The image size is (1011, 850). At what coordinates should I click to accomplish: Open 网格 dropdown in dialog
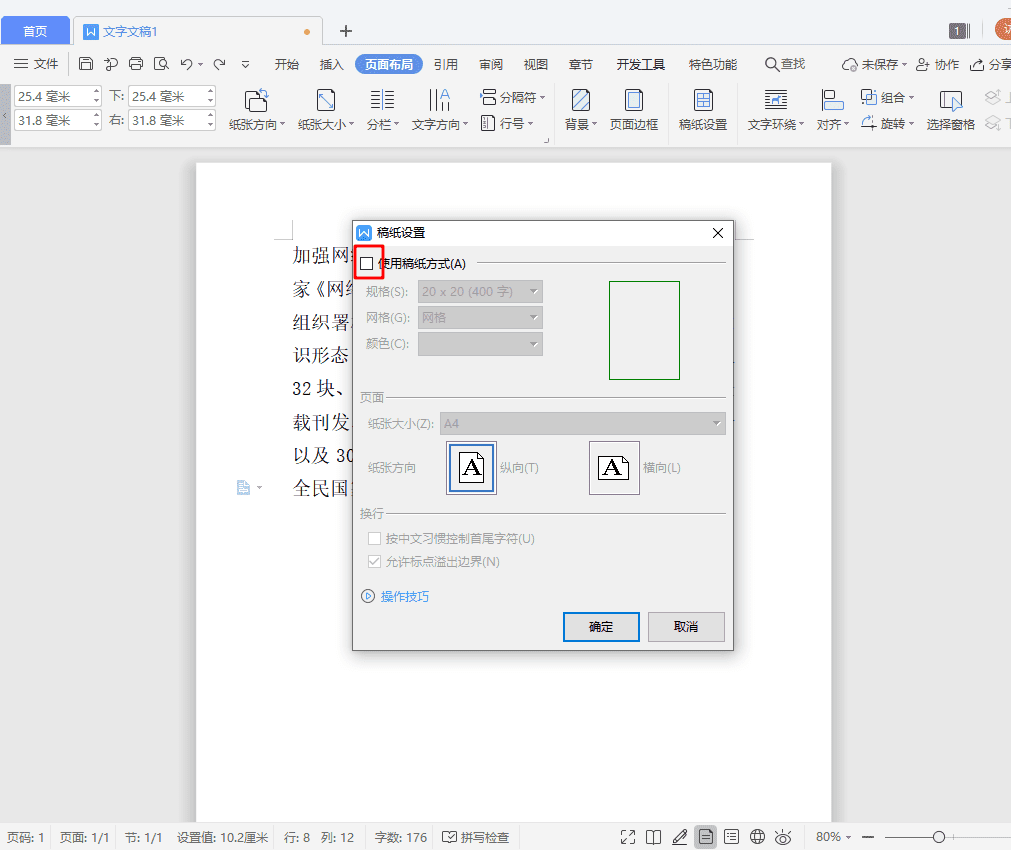click(480, 317)
